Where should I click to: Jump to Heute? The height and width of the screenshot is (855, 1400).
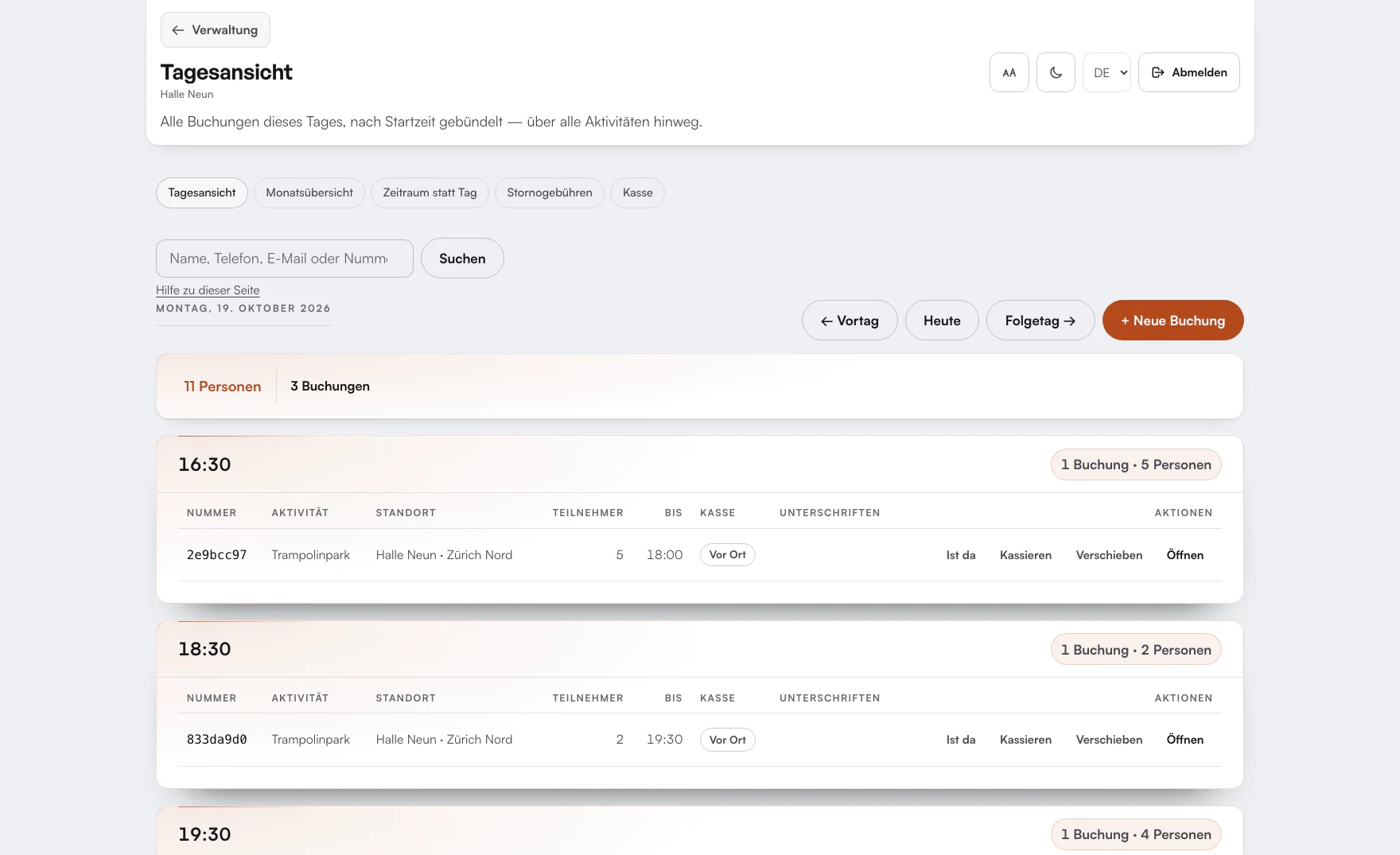(942, 321)
